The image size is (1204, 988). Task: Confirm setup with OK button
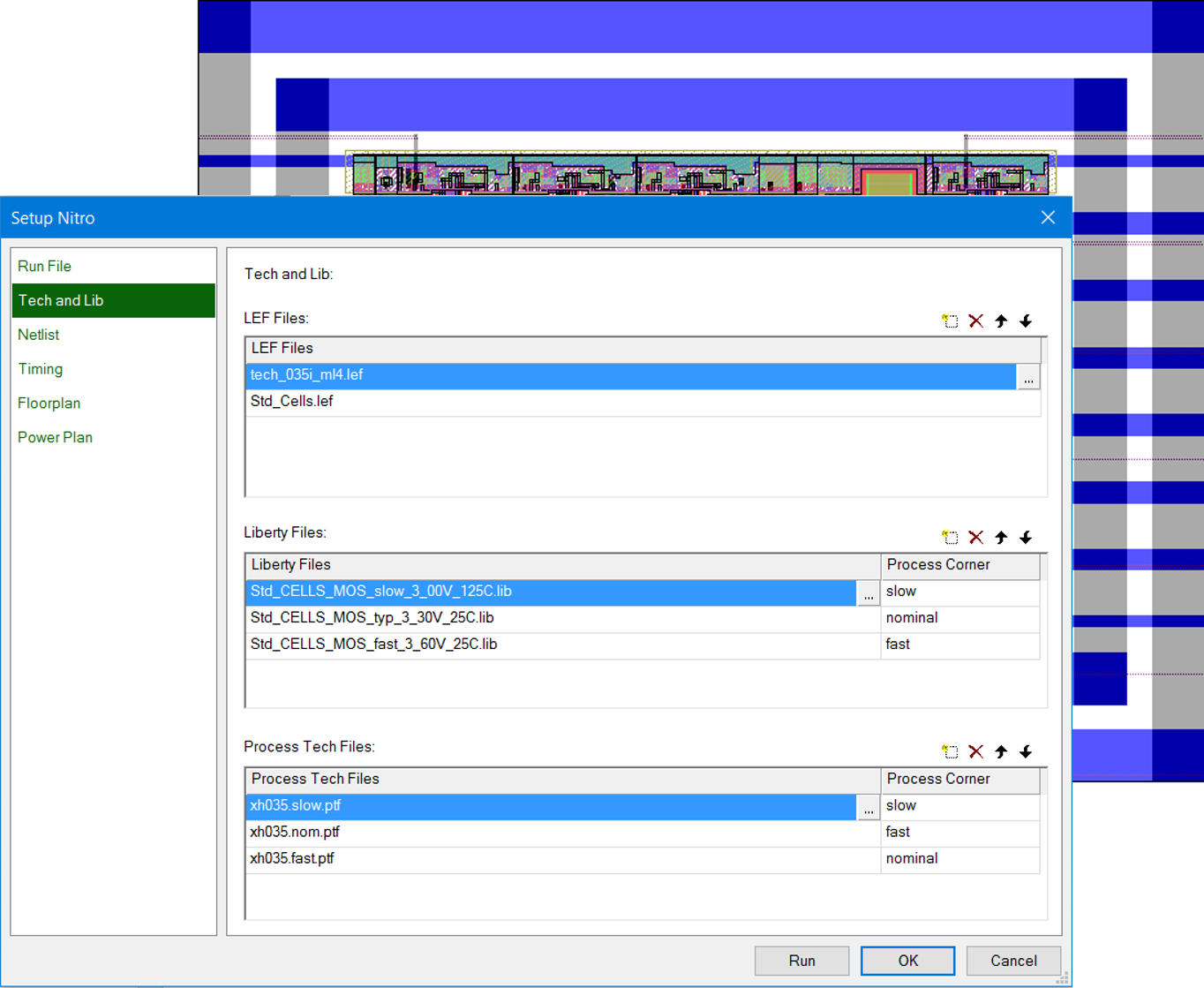click(907, 961)
